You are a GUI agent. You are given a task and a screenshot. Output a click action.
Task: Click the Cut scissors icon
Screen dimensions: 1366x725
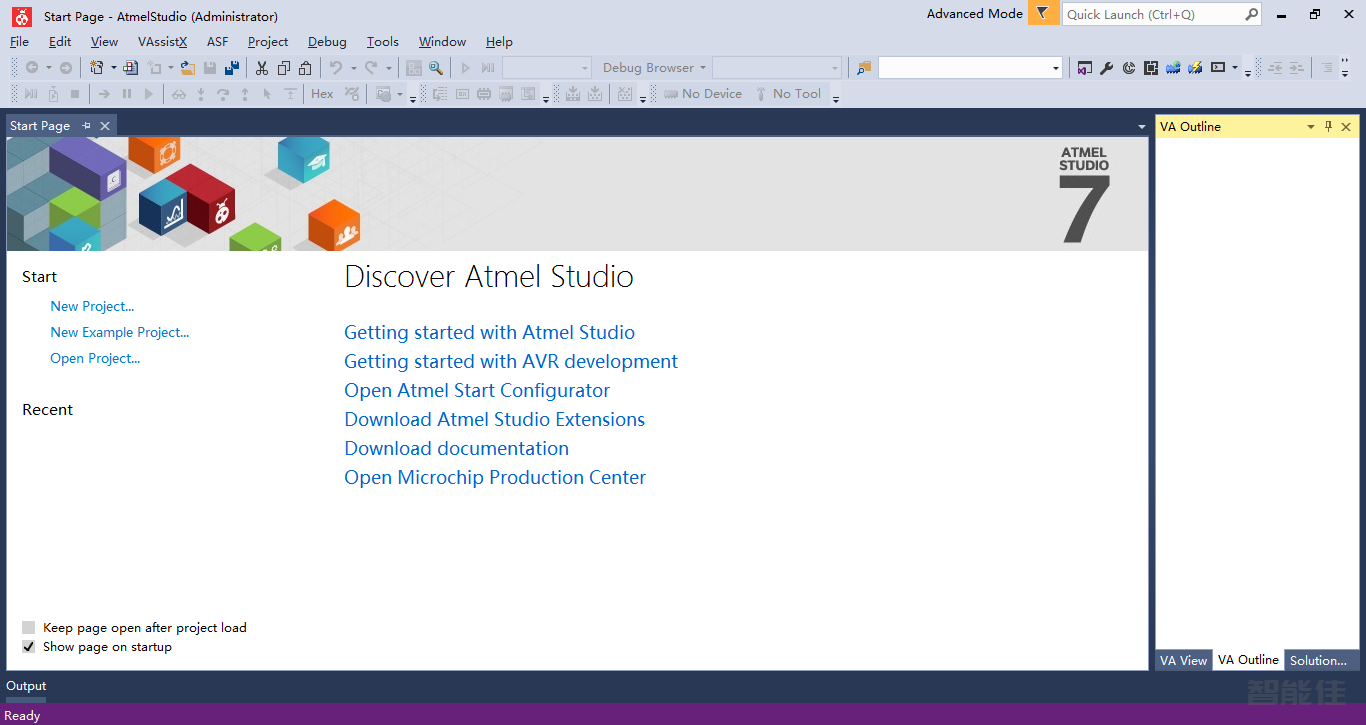click(x=262, y=68)
